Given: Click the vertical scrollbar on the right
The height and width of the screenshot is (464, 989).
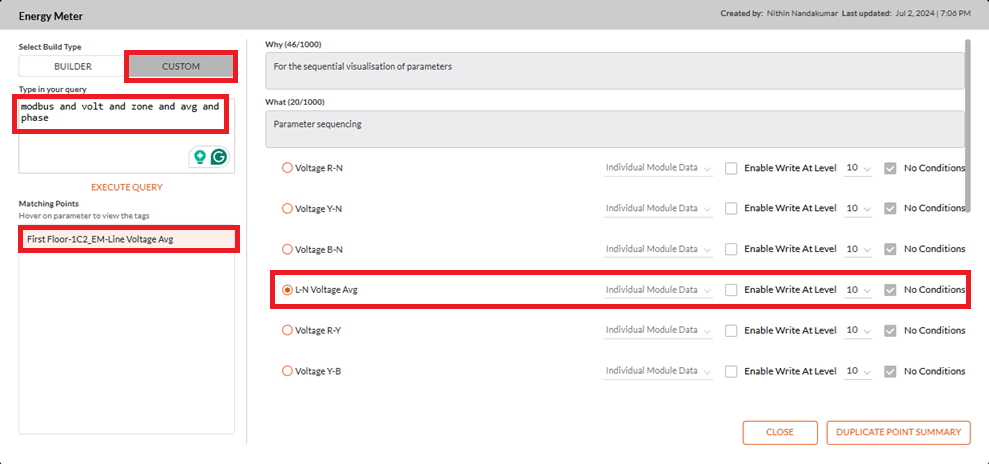Looking at the screenshot, I should point(968,126).
